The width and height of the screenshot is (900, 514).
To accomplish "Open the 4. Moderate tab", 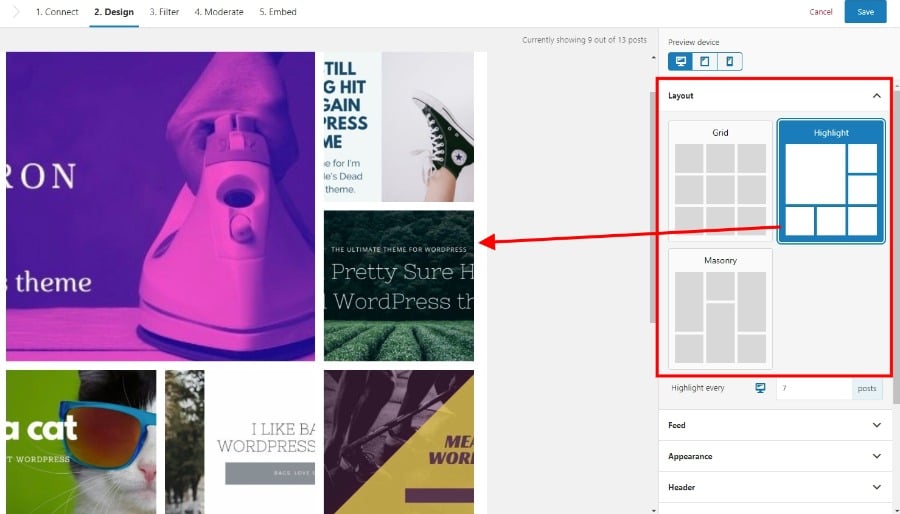I will [x=219, y=12].
